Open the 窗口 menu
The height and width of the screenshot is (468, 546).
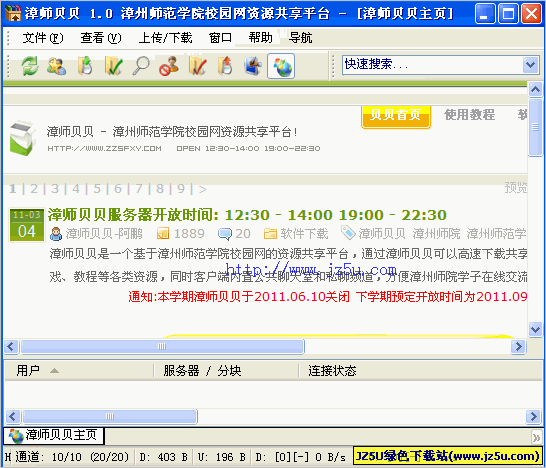point(220,38)
